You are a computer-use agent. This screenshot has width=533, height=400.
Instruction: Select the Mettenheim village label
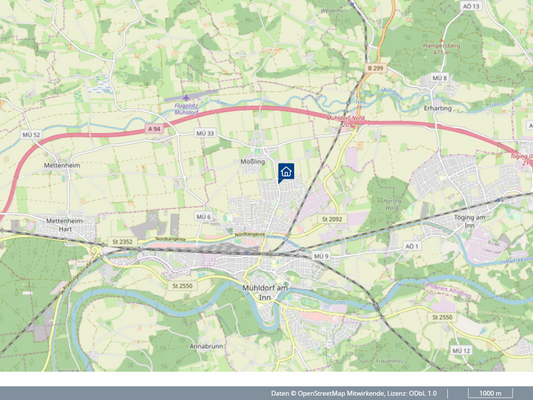62,165
